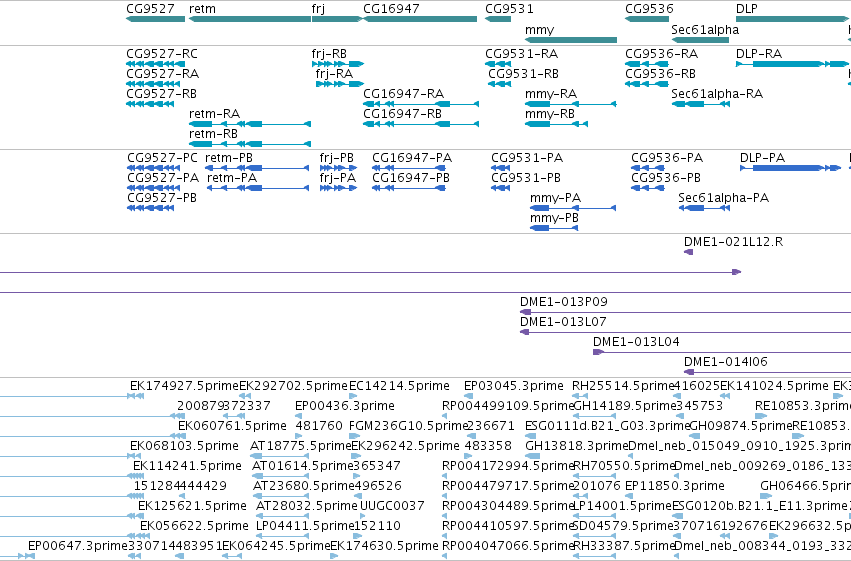
Task: Click the CG9531 gene bar
Action: point(498,20)
